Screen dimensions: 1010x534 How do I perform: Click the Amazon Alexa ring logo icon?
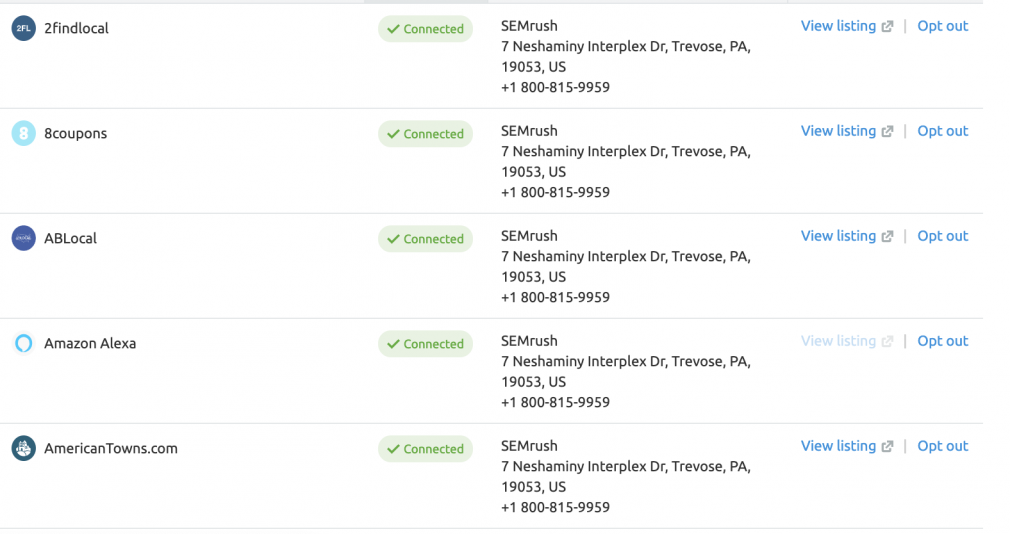tap(23, 343)
